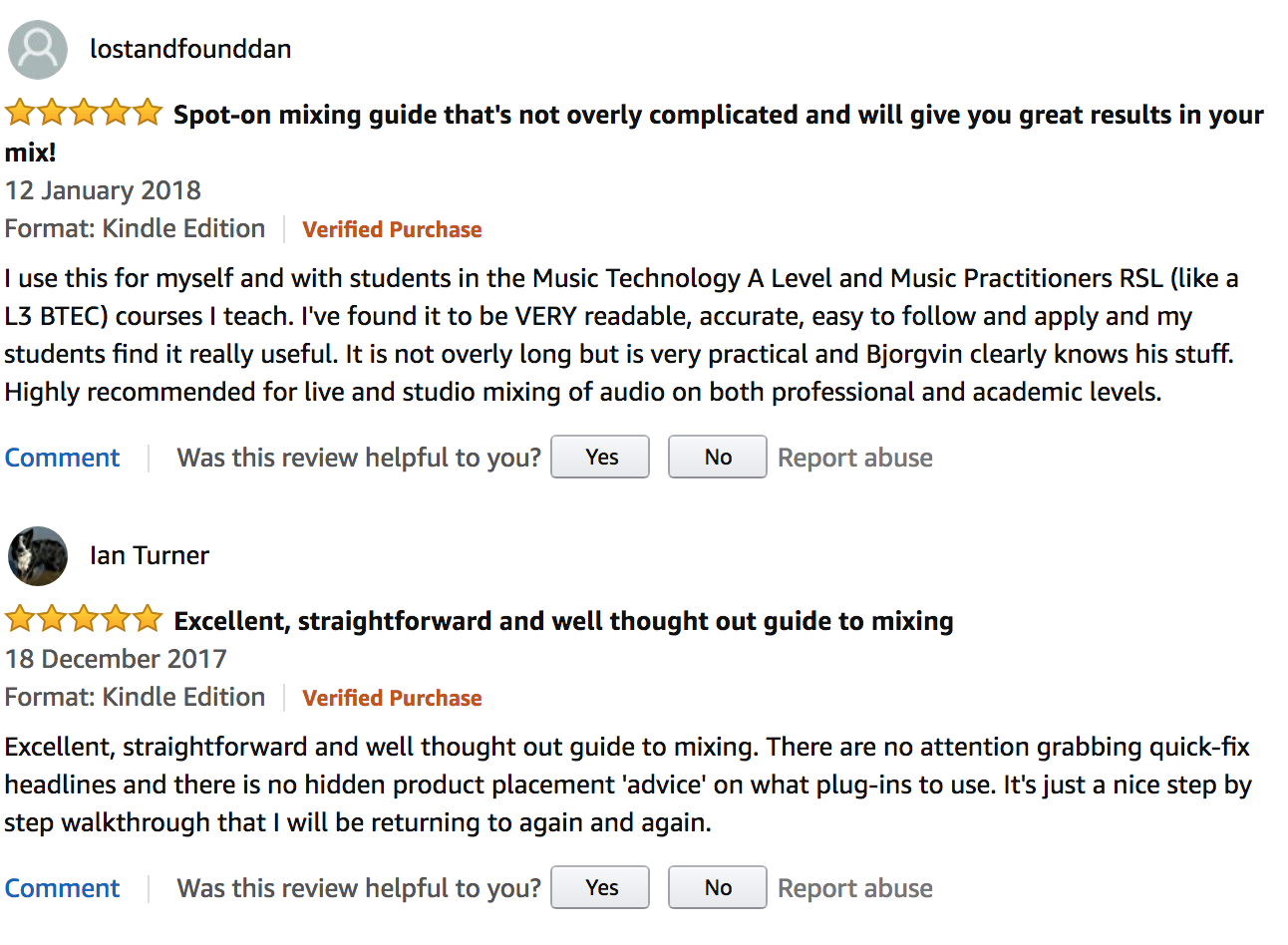1288x945 pixels.
Task: Click Verified Purchase on lostandfounddan's review
Action: click(392, 229)
